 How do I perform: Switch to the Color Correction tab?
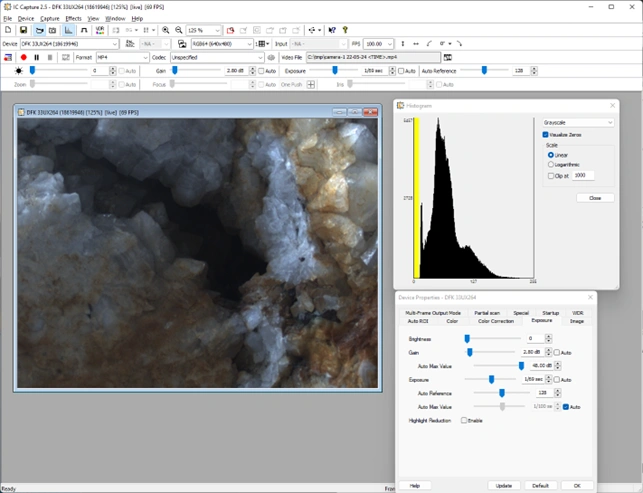pos(495,321)
